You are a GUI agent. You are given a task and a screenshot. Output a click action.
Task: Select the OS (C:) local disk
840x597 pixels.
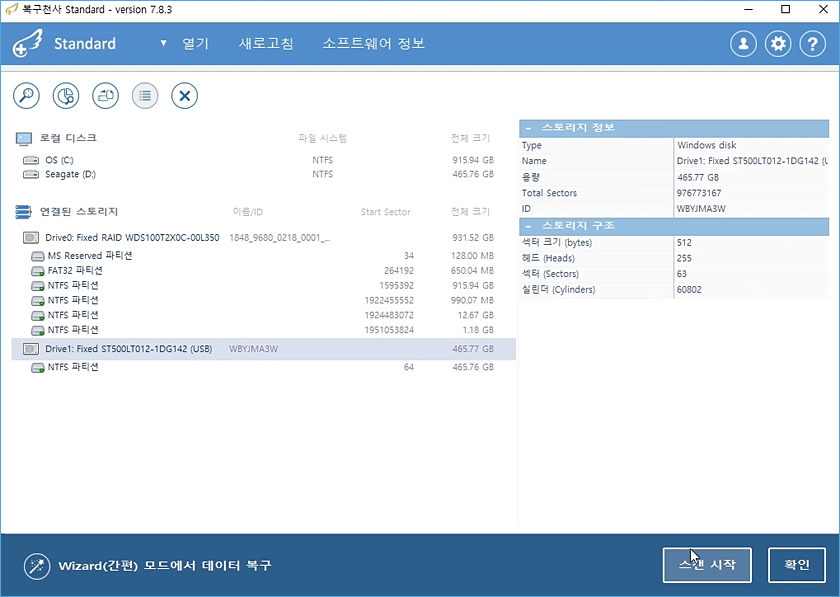(59, 160)
